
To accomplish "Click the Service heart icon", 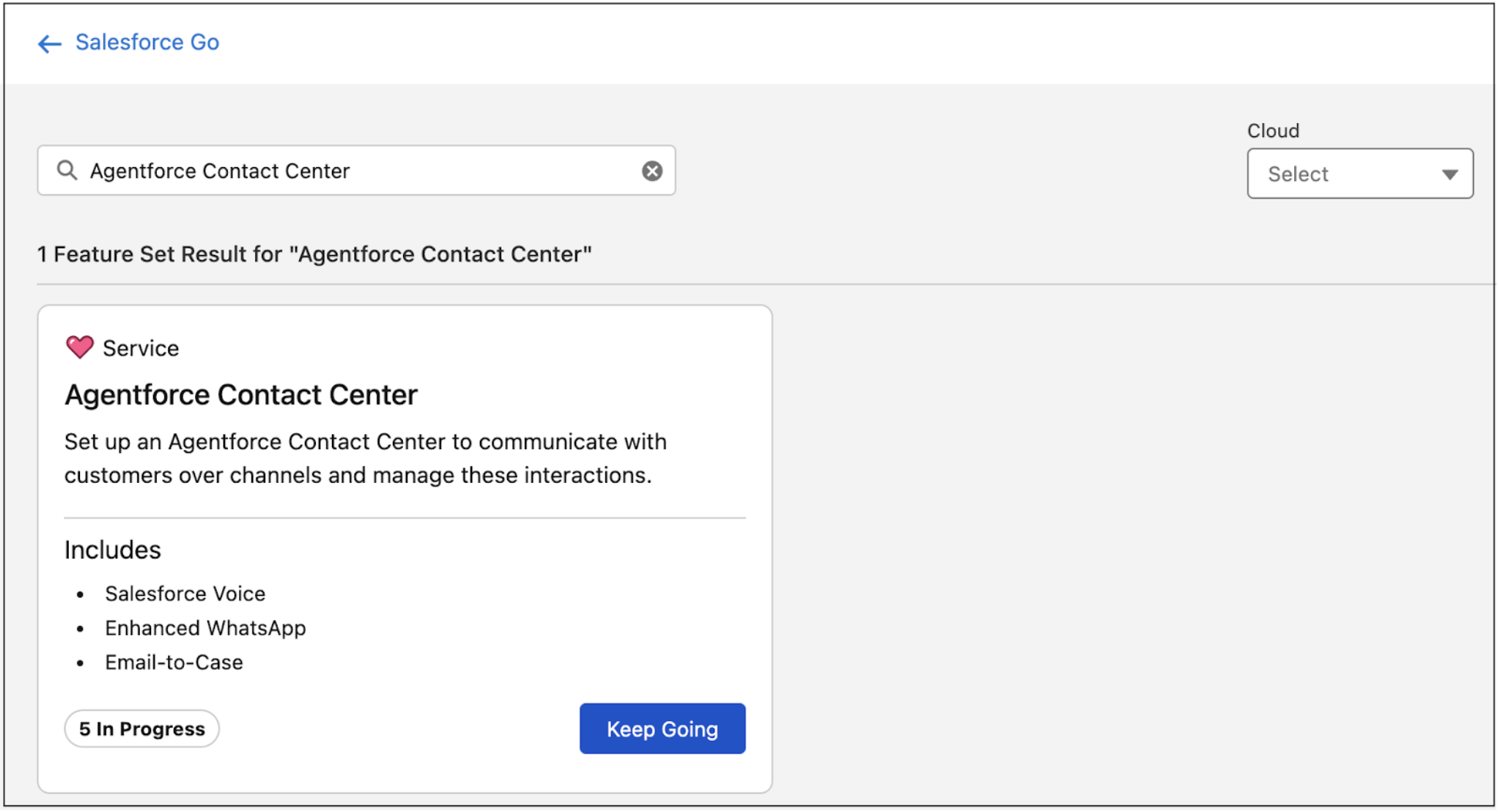I will [79, 347].
